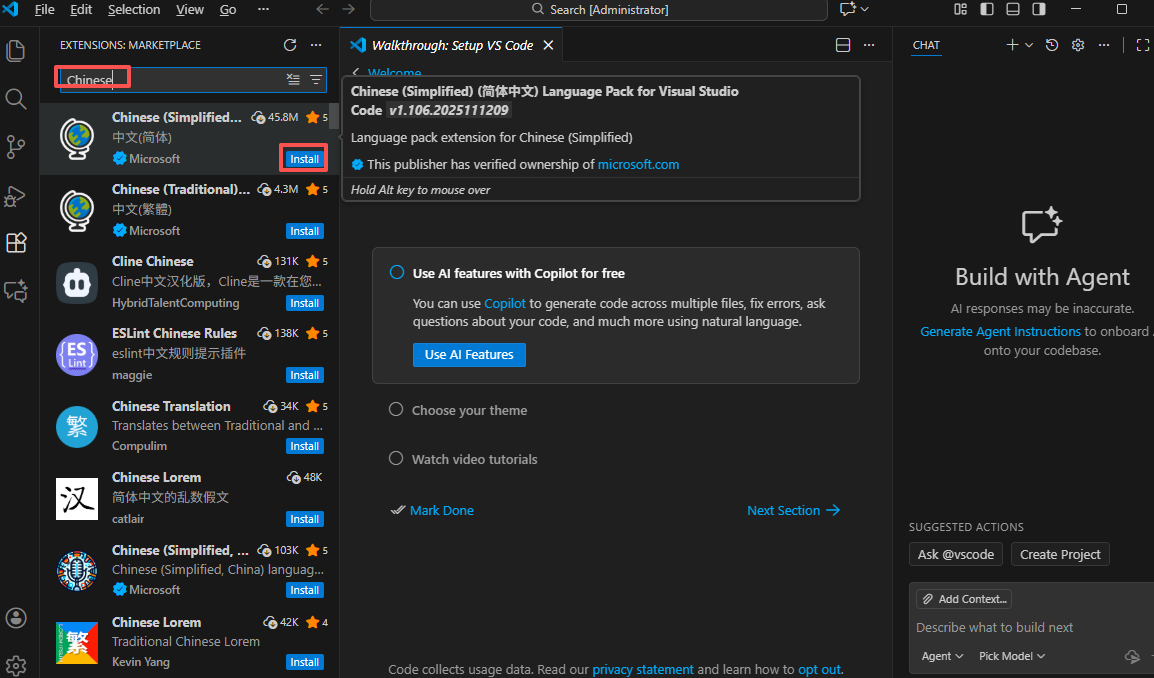
Task: Open the Selection menu
Action: [134, 10]
